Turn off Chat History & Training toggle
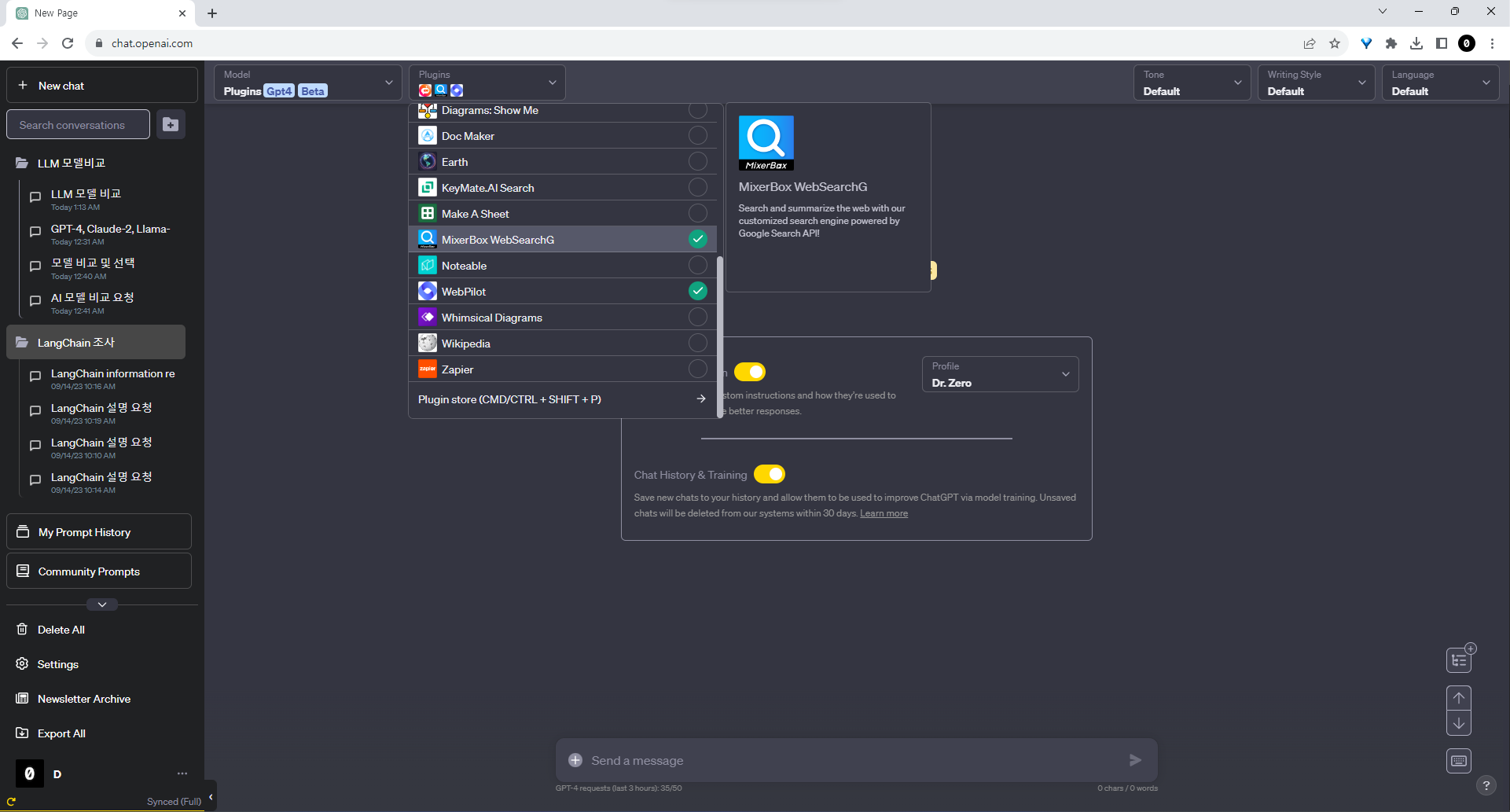The height and width of the screenshot is (812, 1510). coord(770,474)
